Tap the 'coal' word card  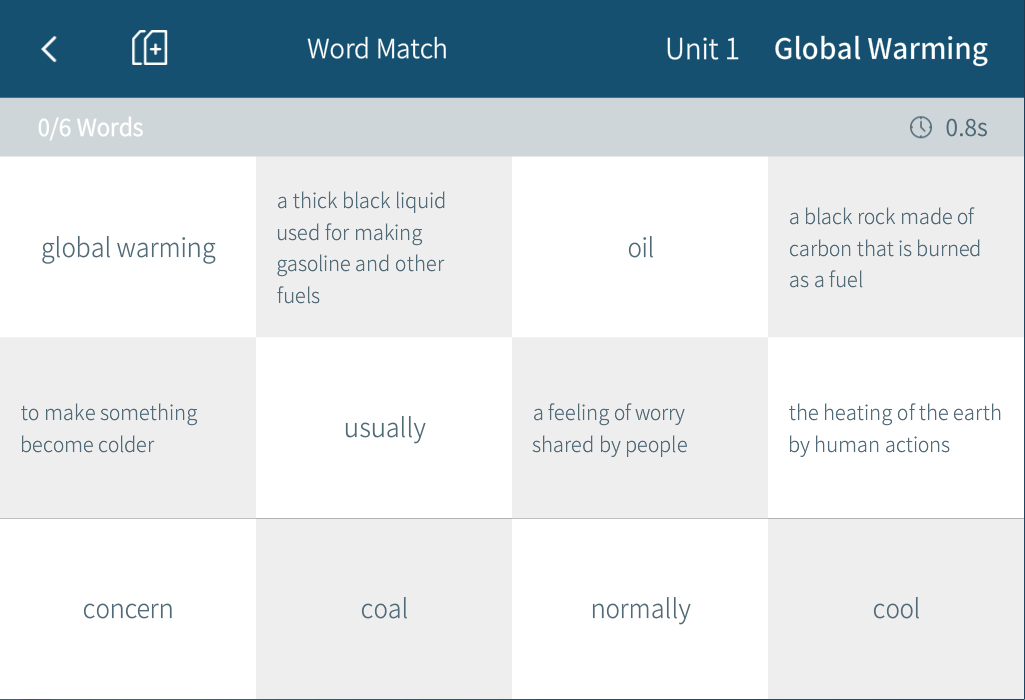pyautogui.click(x=384, y=609)
